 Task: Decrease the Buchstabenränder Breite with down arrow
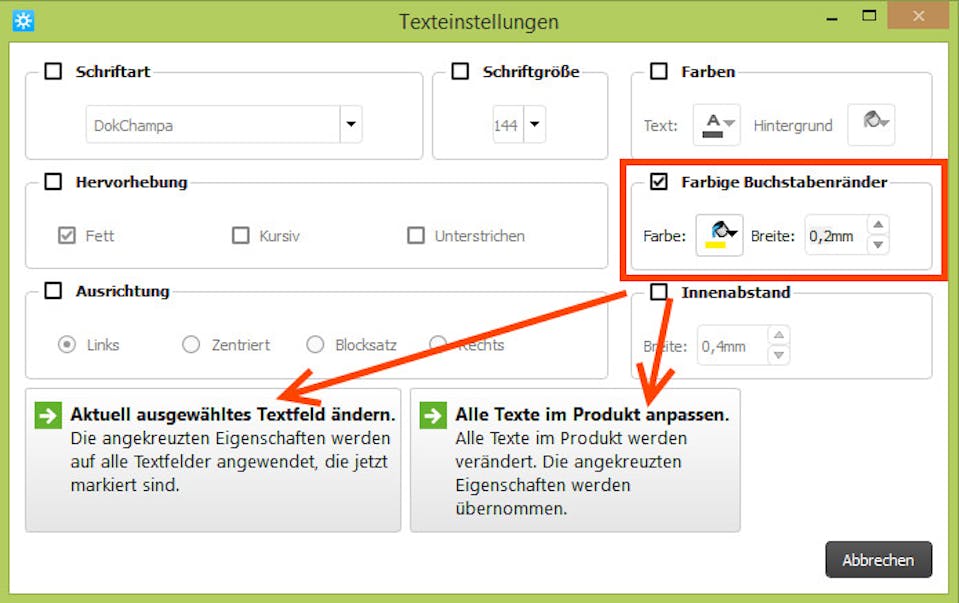[877, 245]
